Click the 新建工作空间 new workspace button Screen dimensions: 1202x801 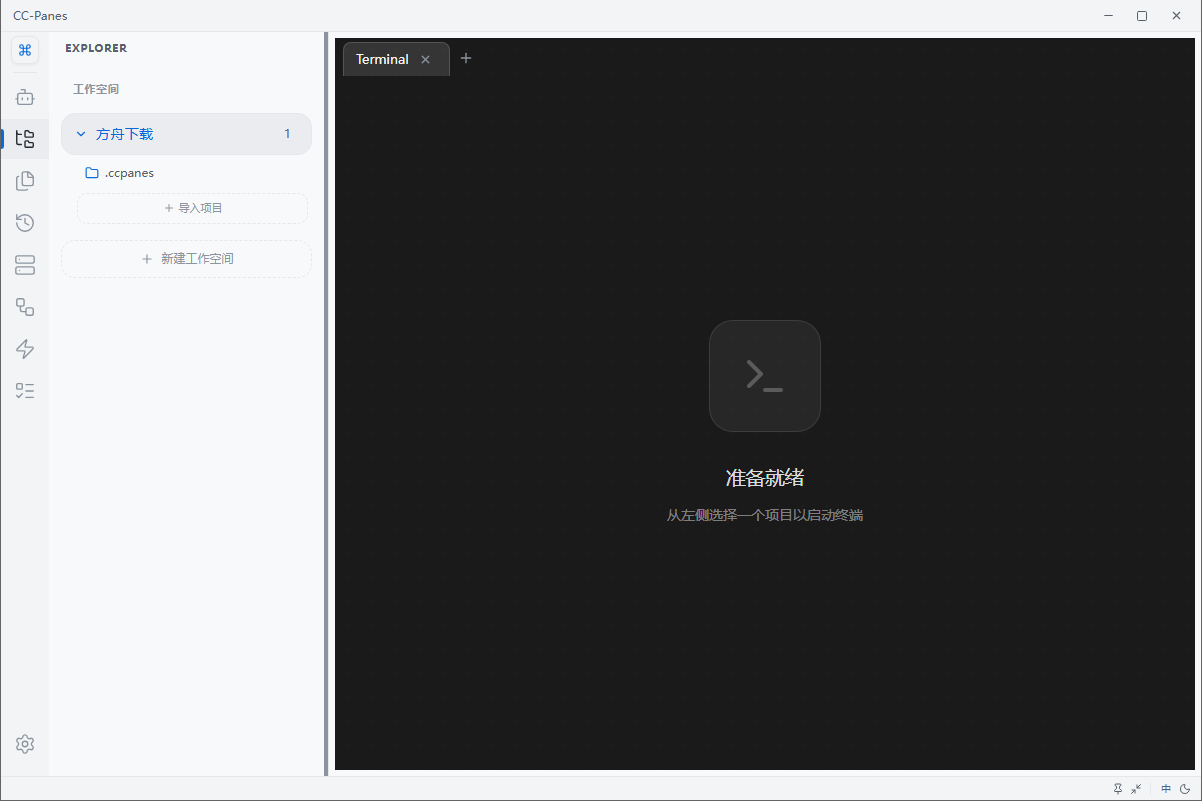tap(186, 258)
